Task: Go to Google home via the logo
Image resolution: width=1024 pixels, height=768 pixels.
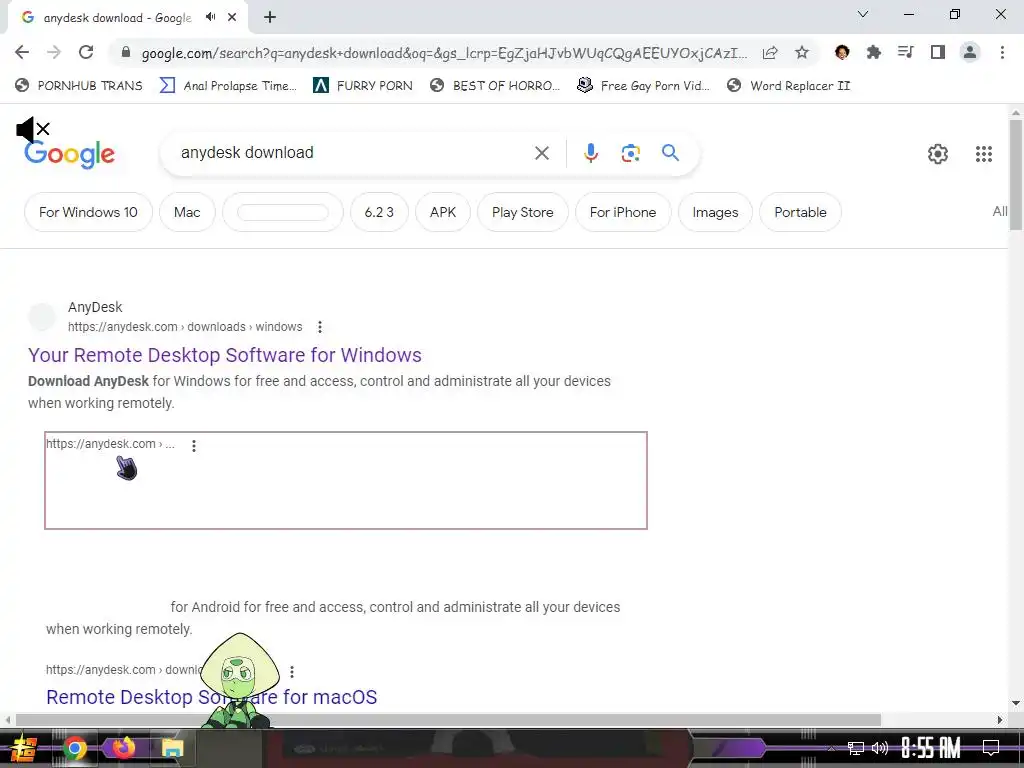Action: coord(69,155)
